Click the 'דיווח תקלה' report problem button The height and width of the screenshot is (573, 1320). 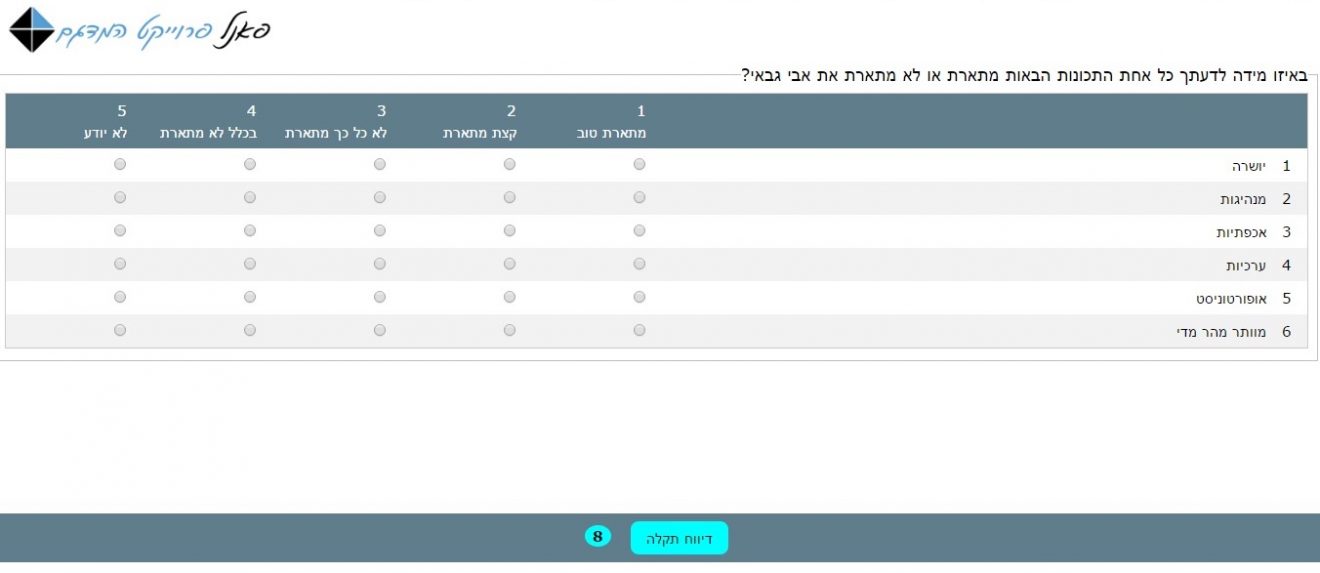point(679,538)
